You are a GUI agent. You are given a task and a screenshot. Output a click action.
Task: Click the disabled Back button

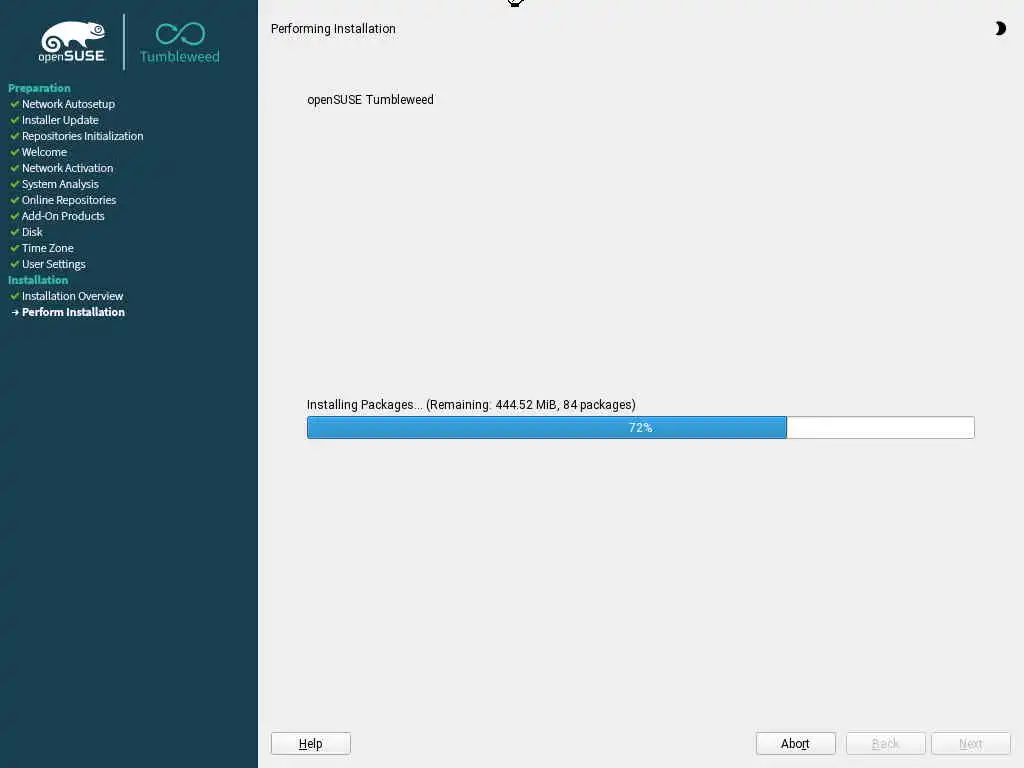pos(886,743)
